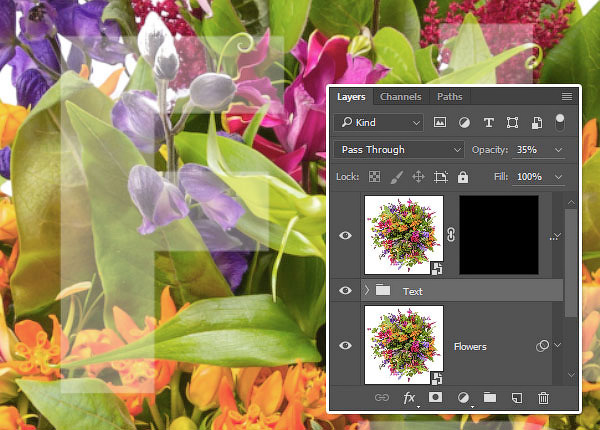This screenshot has height=430, width=600.
Task: Filter layers by pixel layer icon
Action: 440,122
